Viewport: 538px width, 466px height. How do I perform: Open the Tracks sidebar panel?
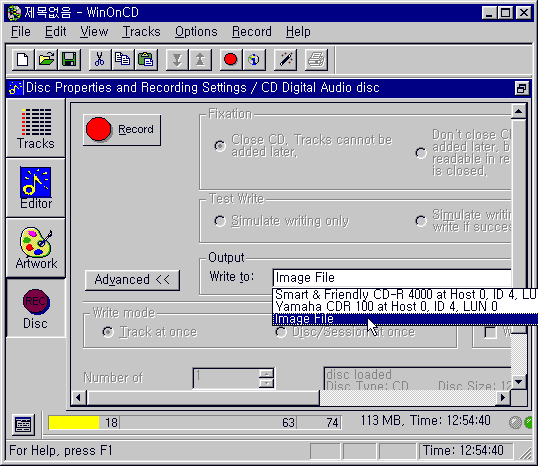tap(36, 128)
